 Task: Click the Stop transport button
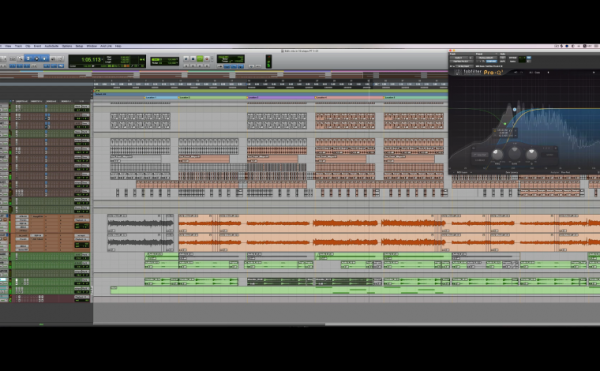(193, 59)
